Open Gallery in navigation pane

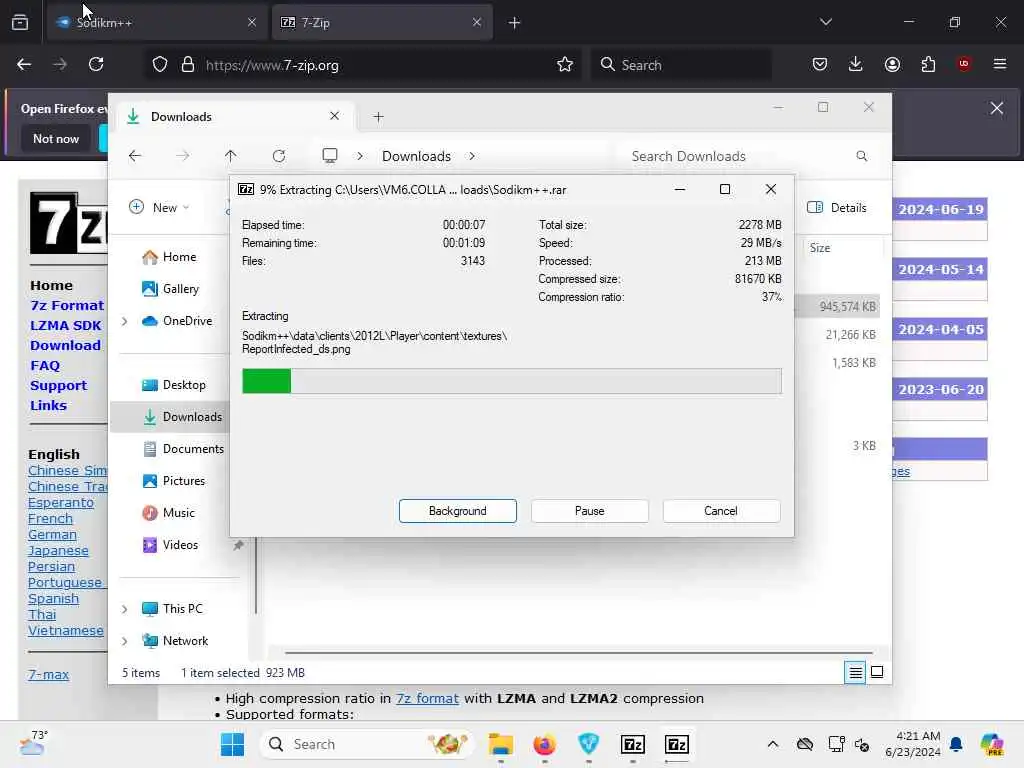[170, 289]
